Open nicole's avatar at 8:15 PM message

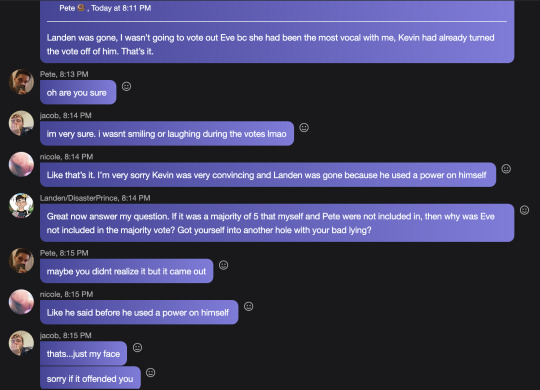point(21,302)
